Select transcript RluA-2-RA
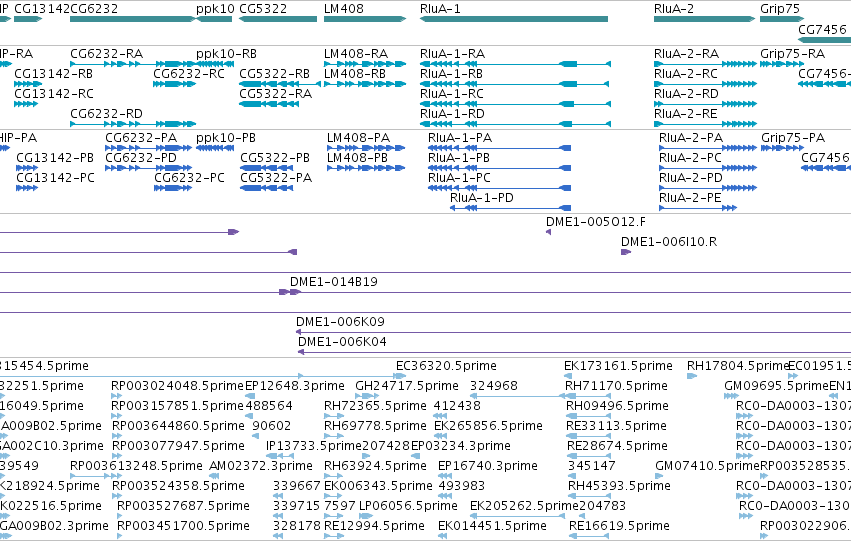Image resolution: width=851 pixels, height=541 pixels. (705, 64)
